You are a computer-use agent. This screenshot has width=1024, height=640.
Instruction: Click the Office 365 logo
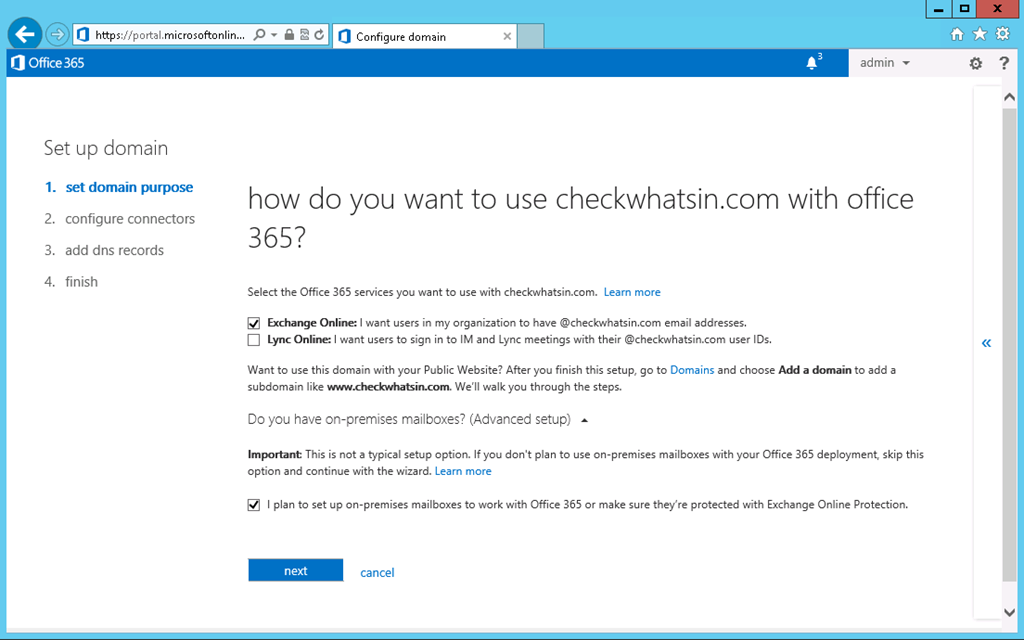point(48,63)
